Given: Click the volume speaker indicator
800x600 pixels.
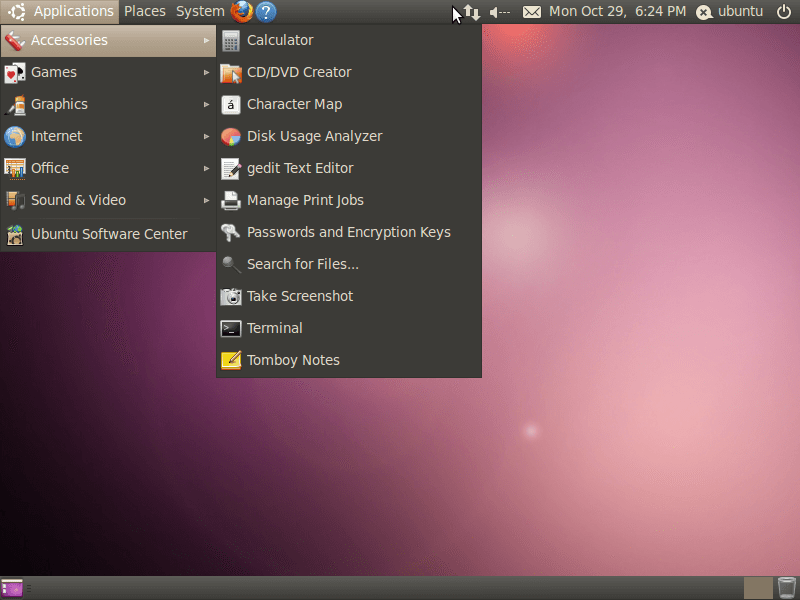Looking at the screenshot, I should tap(499, 12).
